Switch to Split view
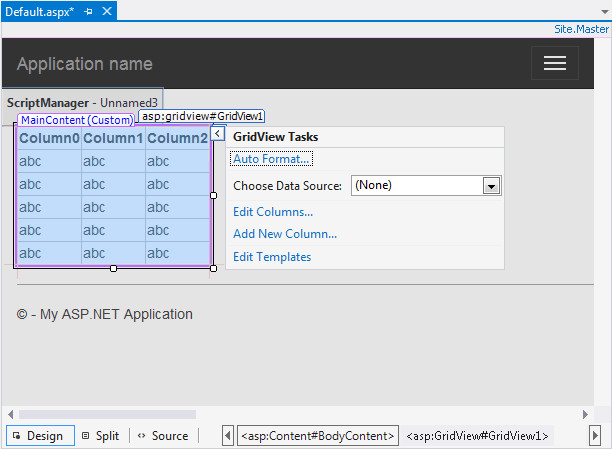 [100, 436]
